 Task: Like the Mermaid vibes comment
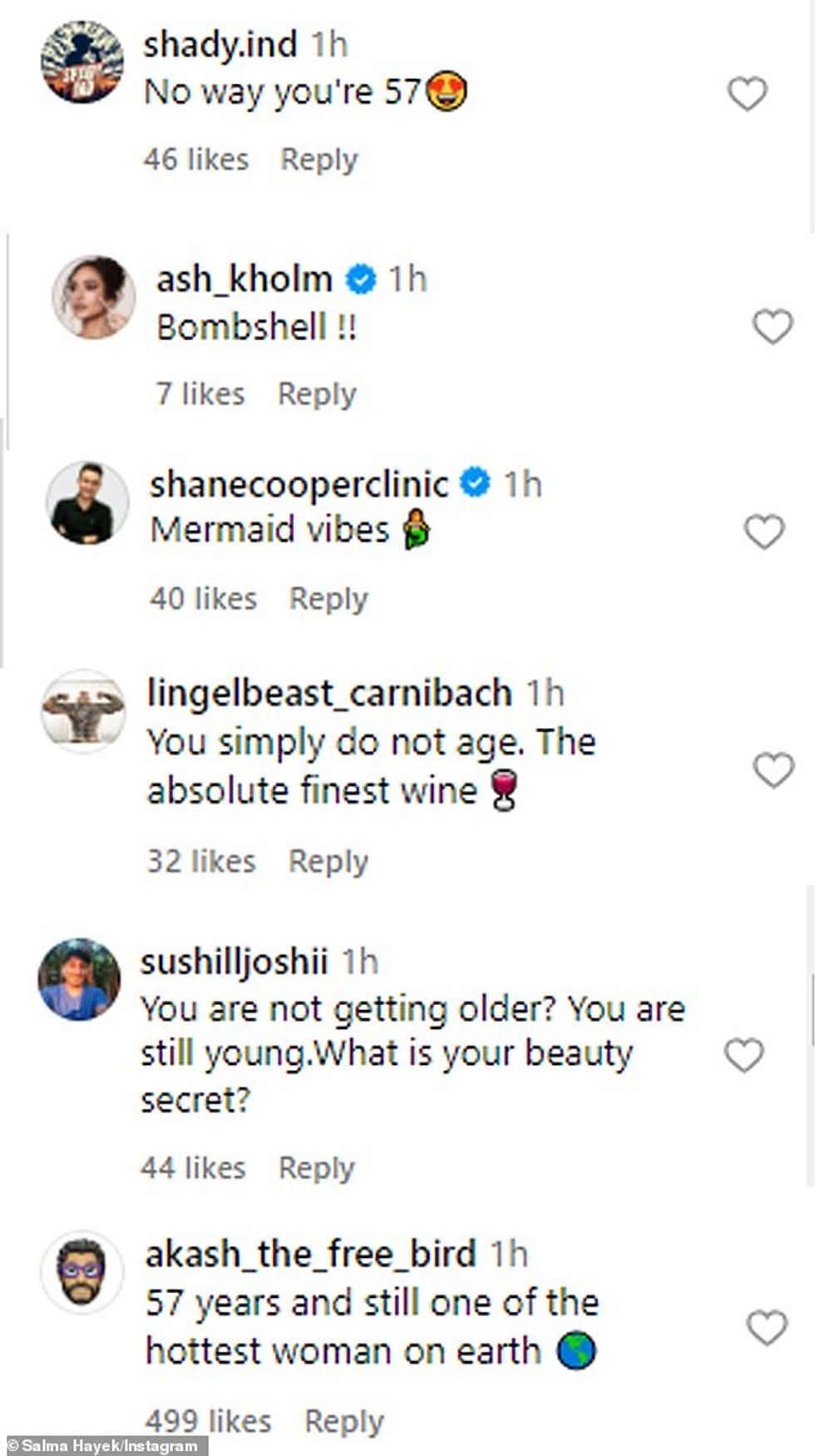(x=763, y=532)
